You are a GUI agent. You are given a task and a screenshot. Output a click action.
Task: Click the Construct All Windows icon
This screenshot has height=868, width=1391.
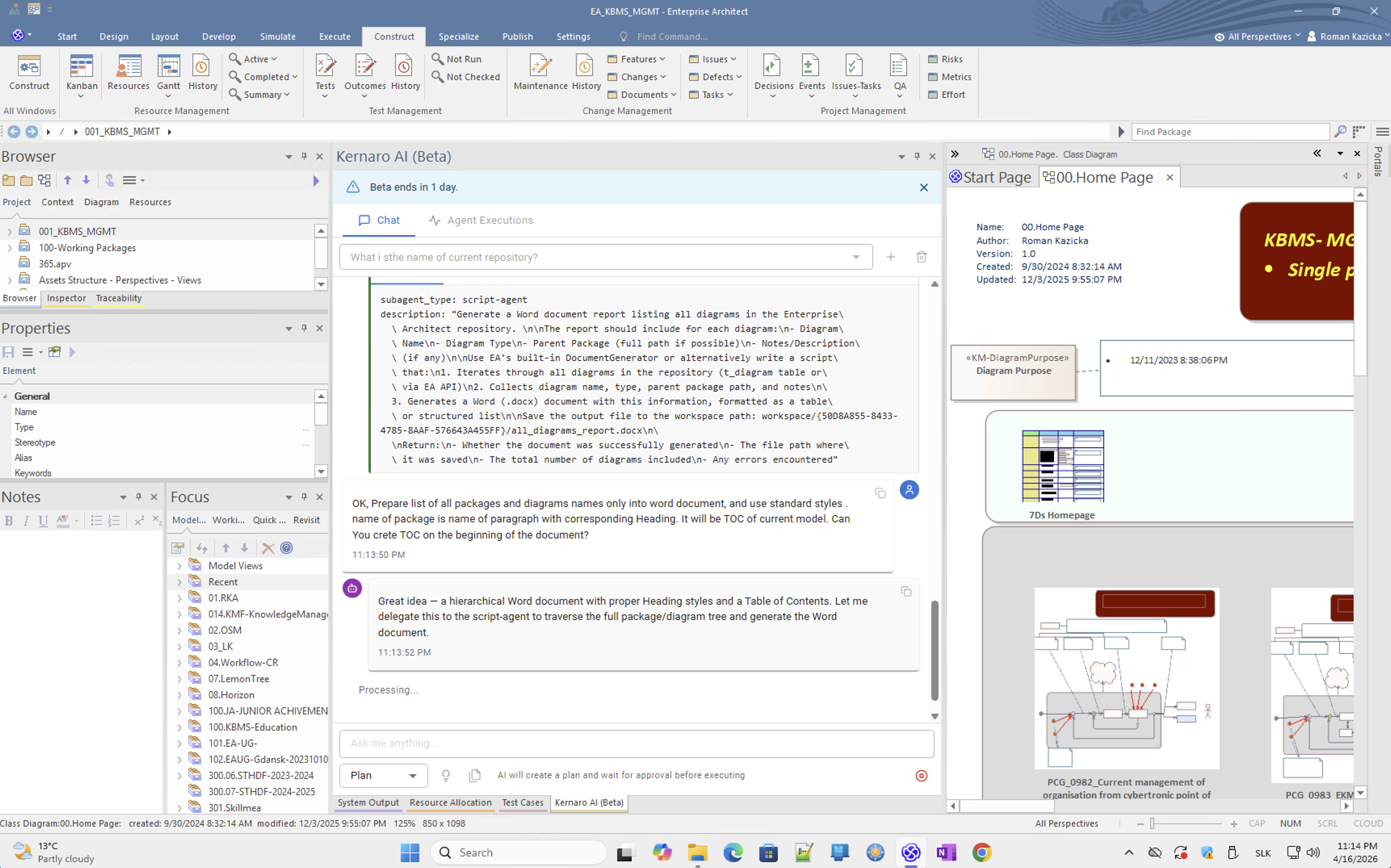pos(29,73)
